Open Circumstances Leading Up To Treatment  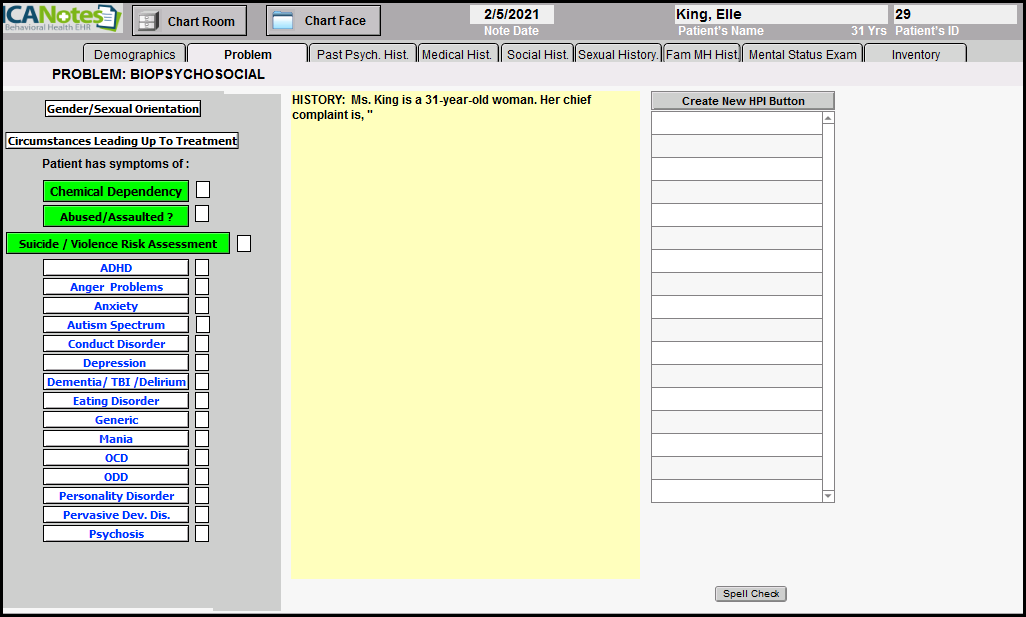pyautogui.click(x=122, y=141)
